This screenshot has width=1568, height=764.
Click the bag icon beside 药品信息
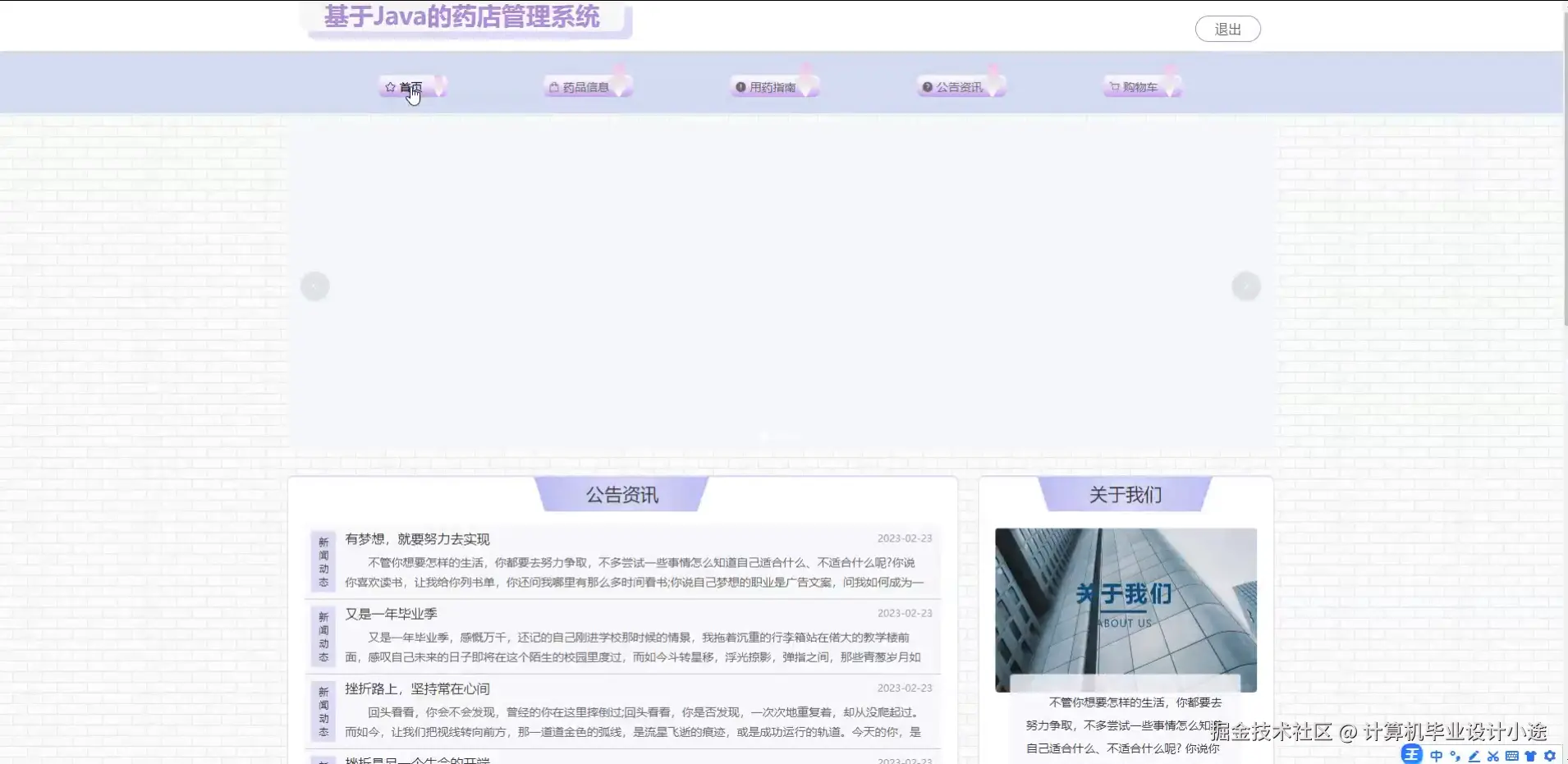pyautogui.click(x=554, y=87)
